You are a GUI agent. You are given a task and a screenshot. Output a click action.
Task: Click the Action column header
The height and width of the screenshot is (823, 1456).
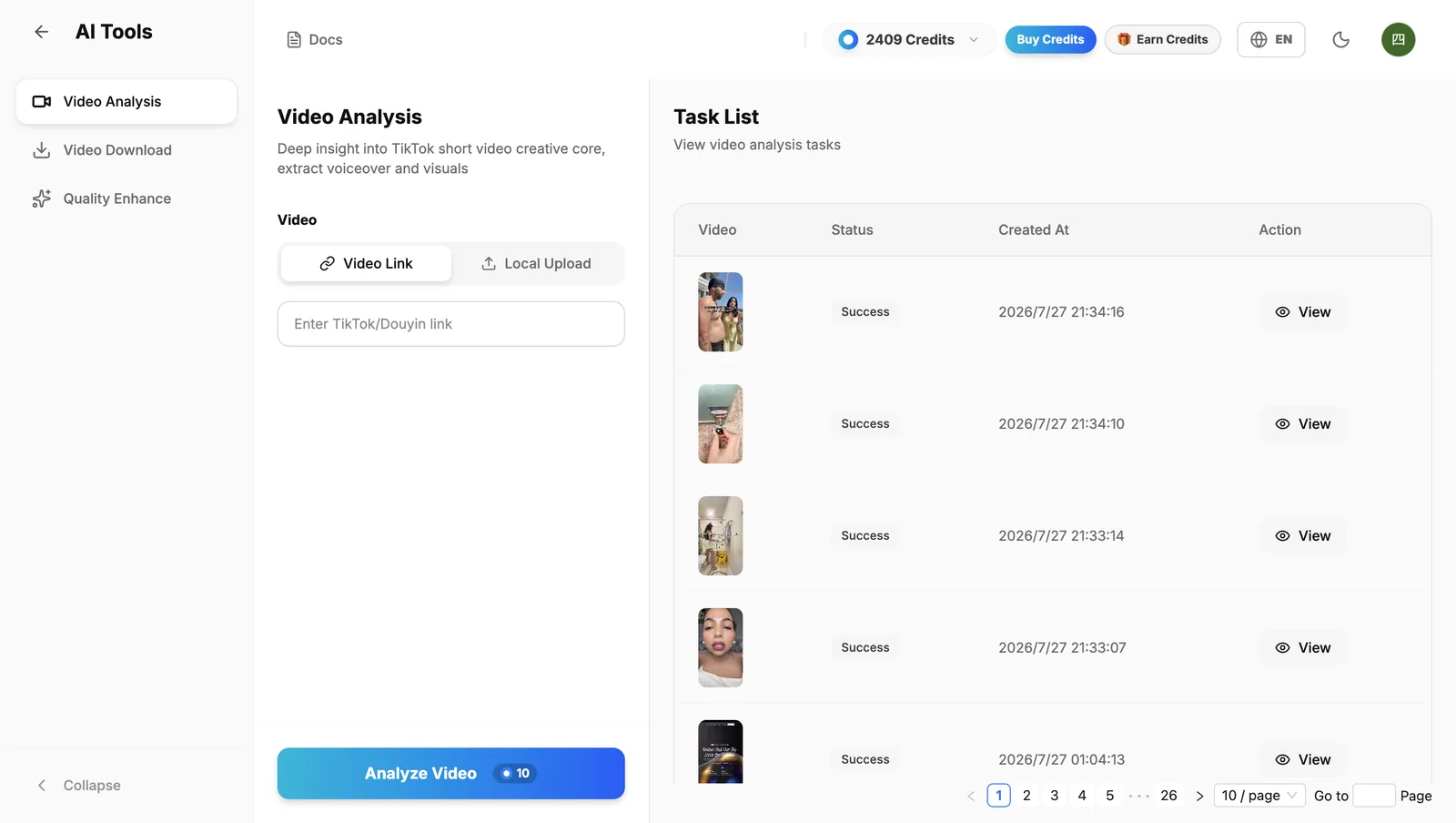coord(1279,230)
